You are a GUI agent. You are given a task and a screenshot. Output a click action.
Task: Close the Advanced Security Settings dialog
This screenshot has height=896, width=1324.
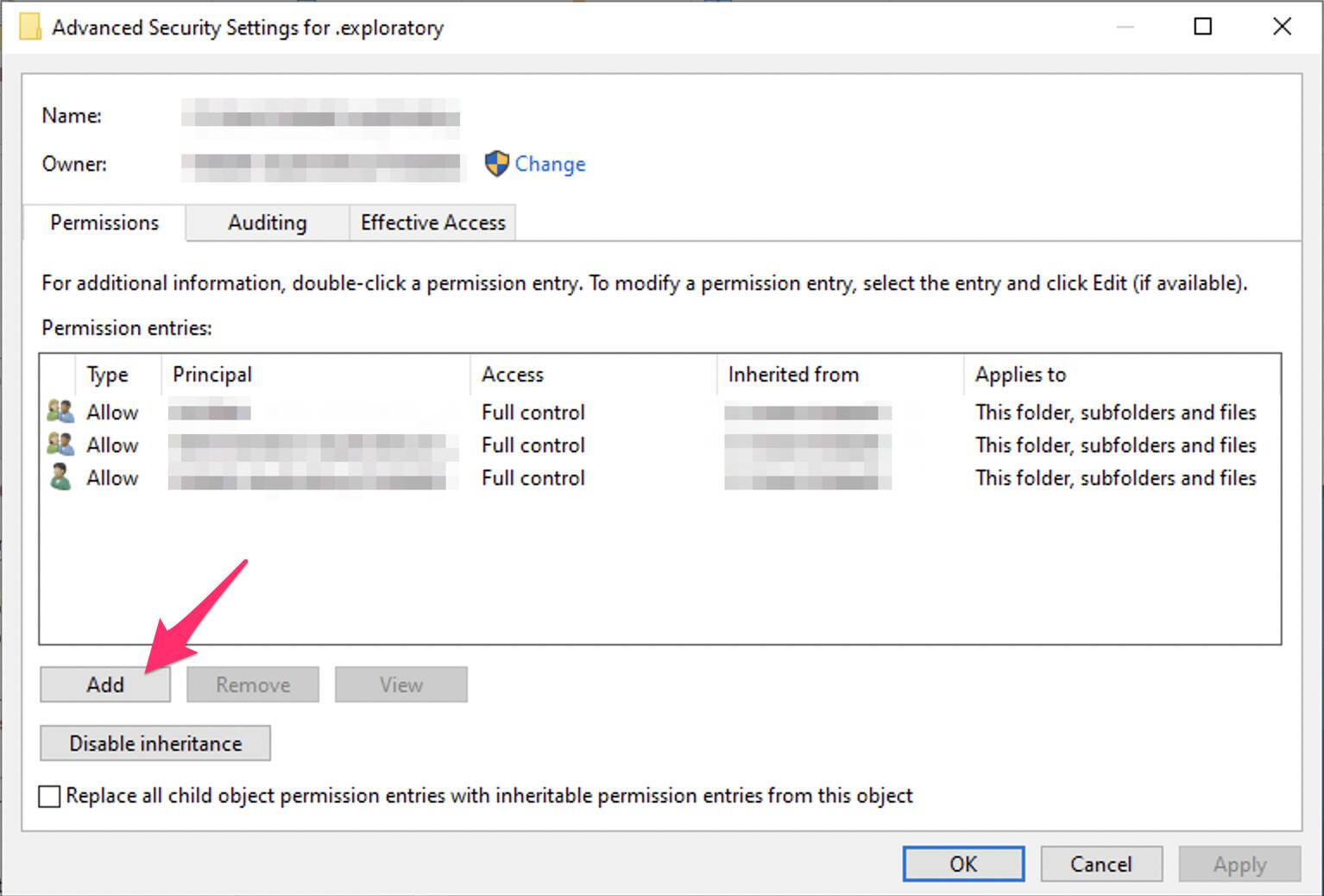point(1282,27)
